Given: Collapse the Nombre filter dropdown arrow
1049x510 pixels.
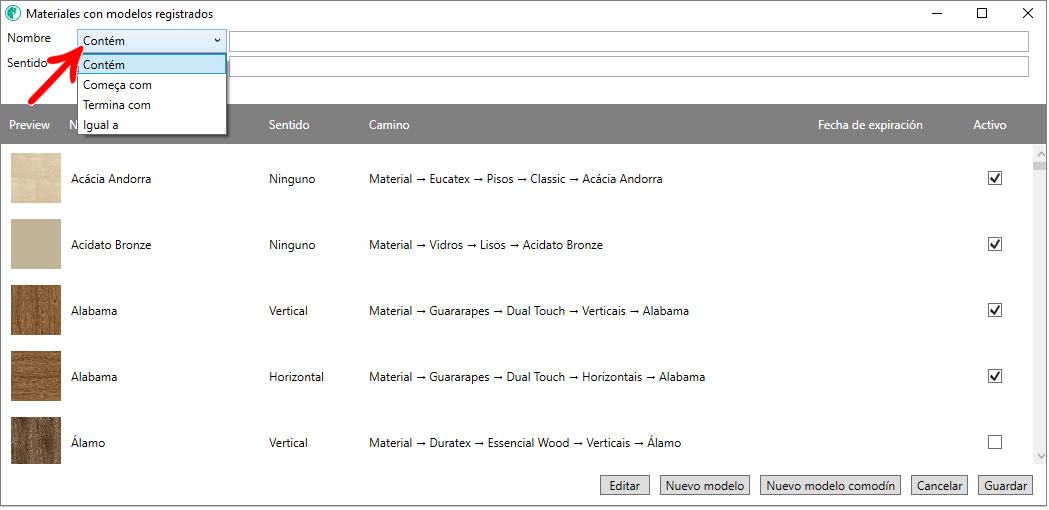Looking at the screenshot, I should (216, 41).
